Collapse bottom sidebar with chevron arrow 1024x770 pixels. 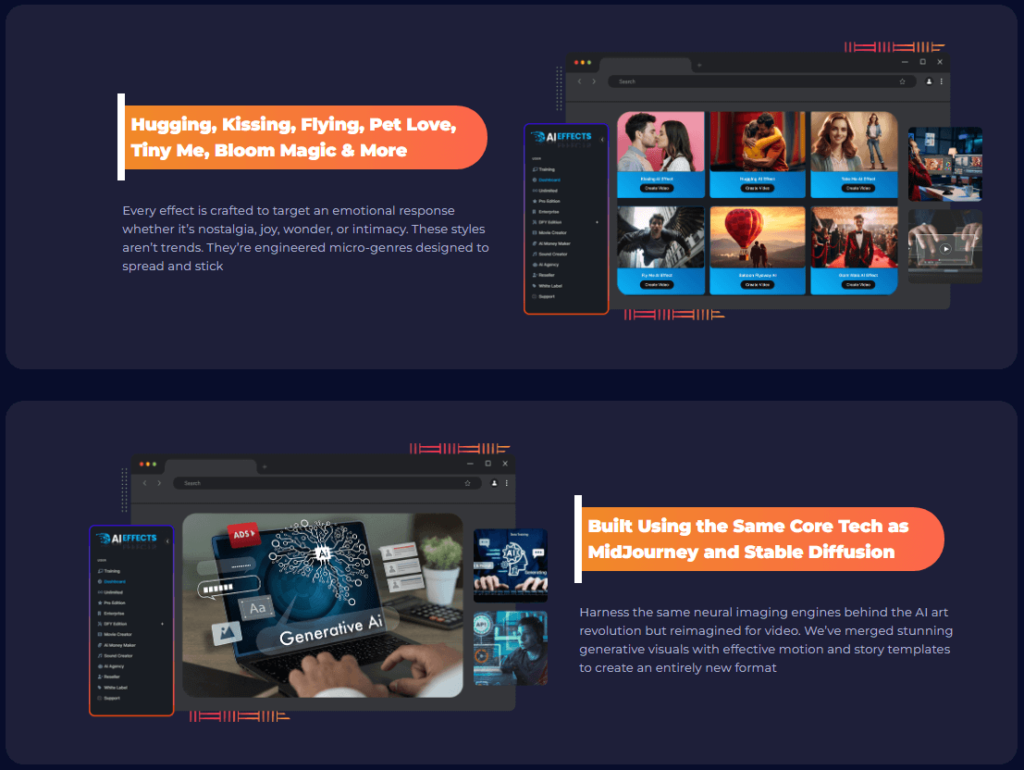(167, 541)
